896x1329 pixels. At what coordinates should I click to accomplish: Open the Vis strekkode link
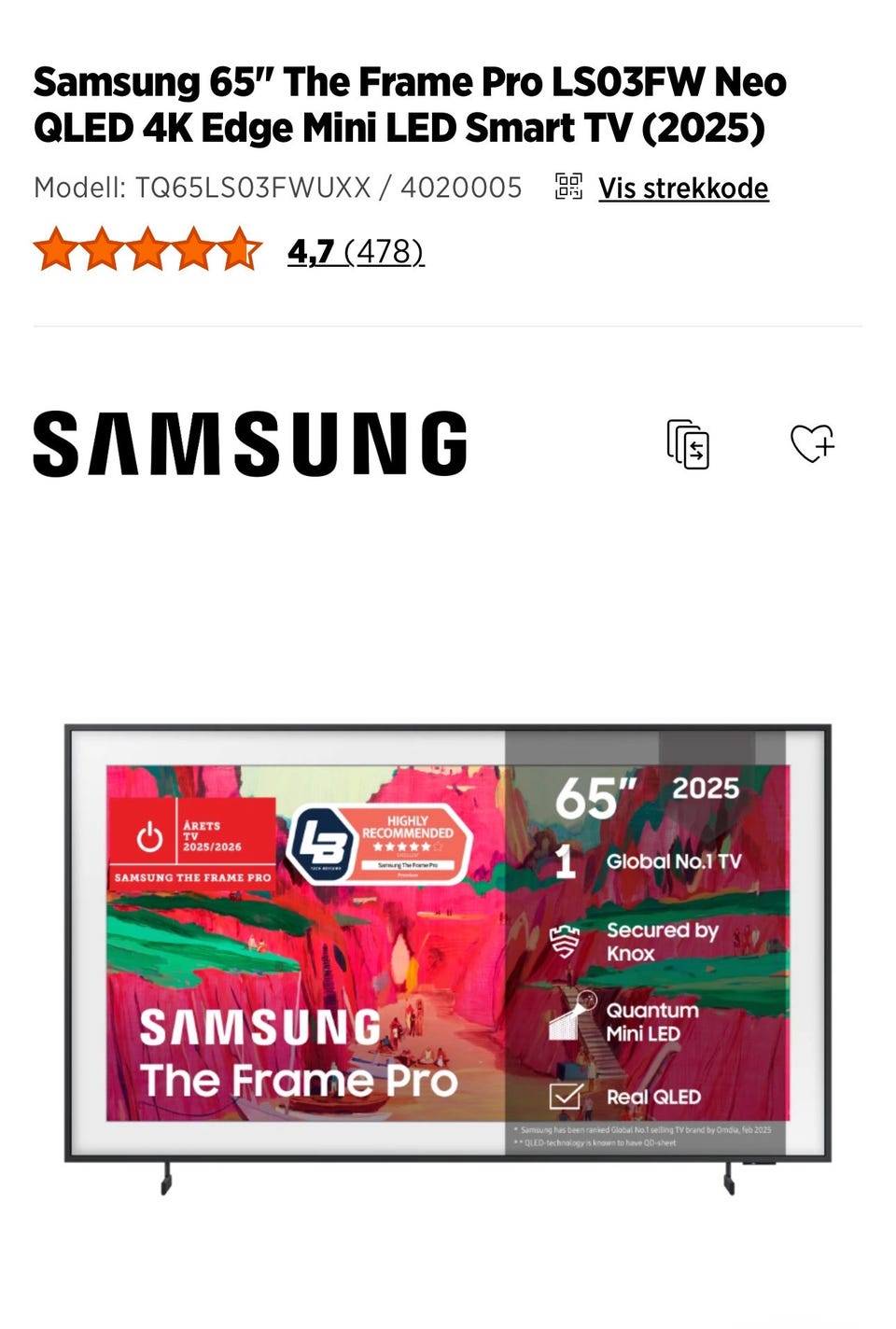click(x=683, y=188)
